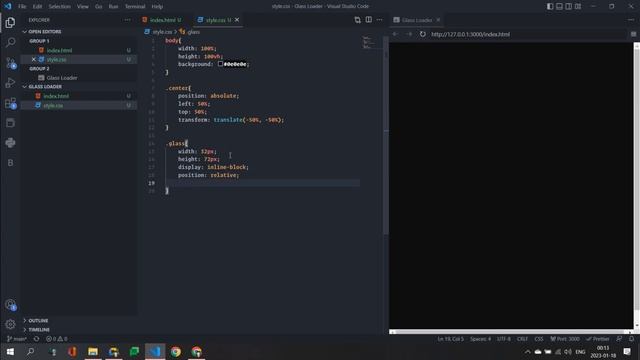The image size is (640, 360).
Task: Open More Actions in the preview editor group
Action: [x=631, y=20]
